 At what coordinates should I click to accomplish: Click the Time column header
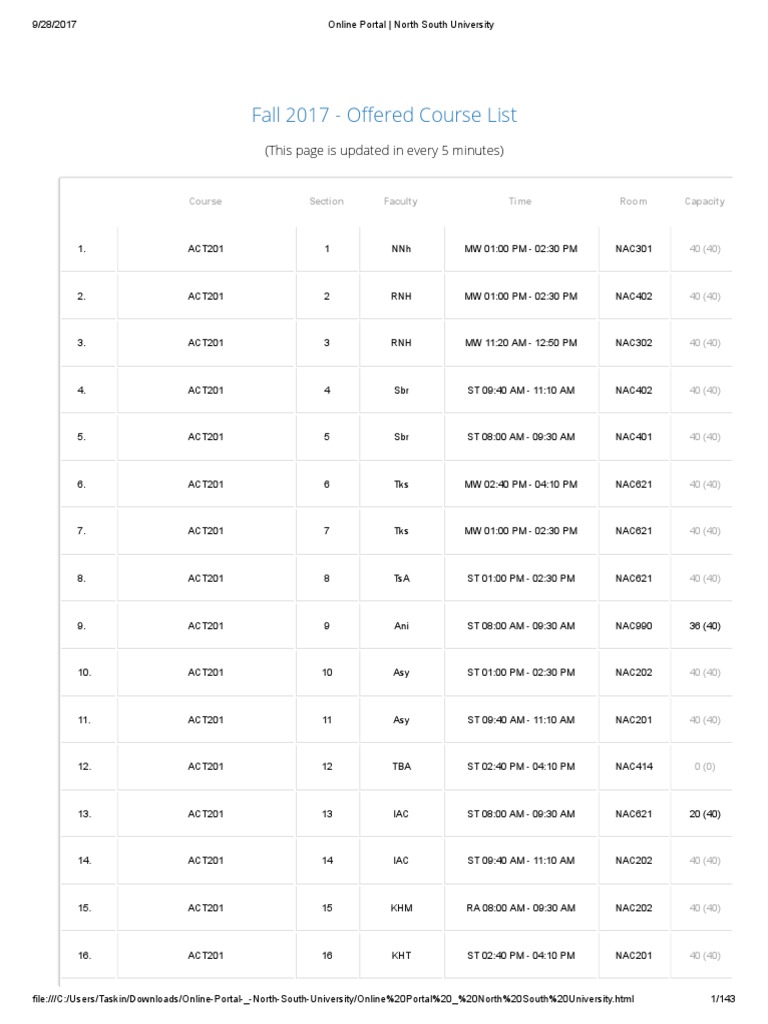click(x=520, y=201)
